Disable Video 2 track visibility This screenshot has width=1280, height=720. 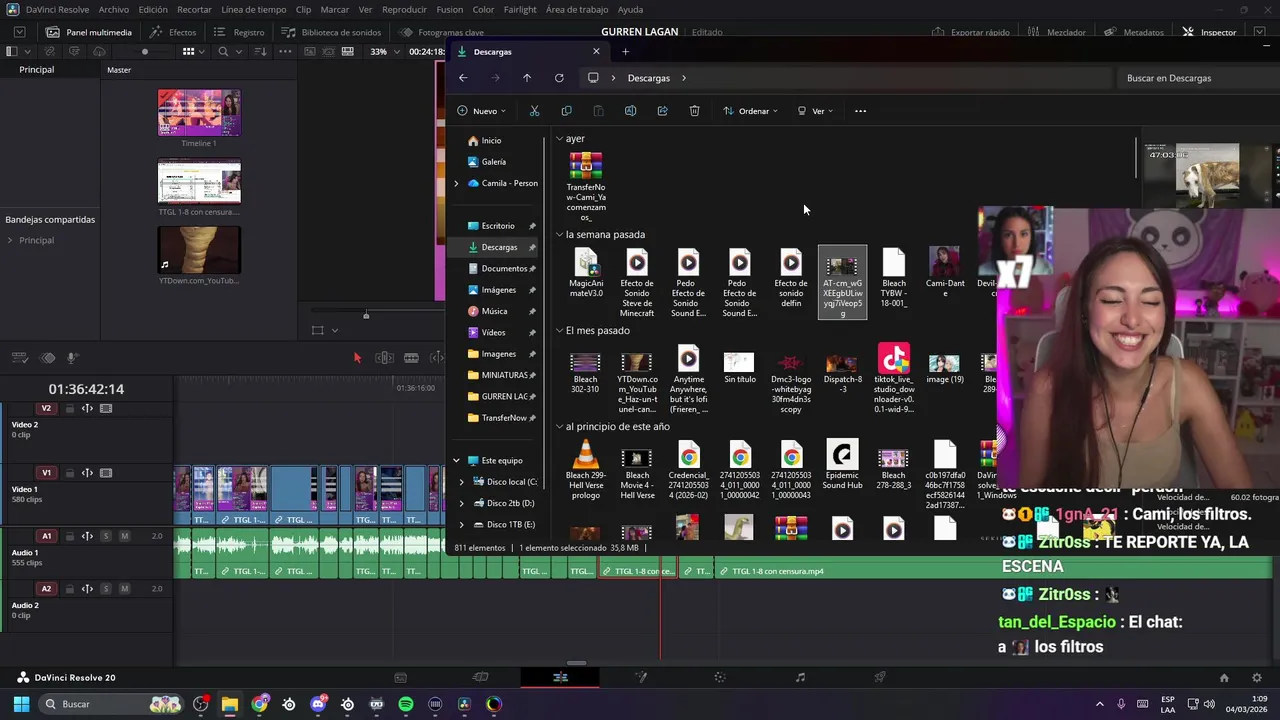[x=106, y=408]
